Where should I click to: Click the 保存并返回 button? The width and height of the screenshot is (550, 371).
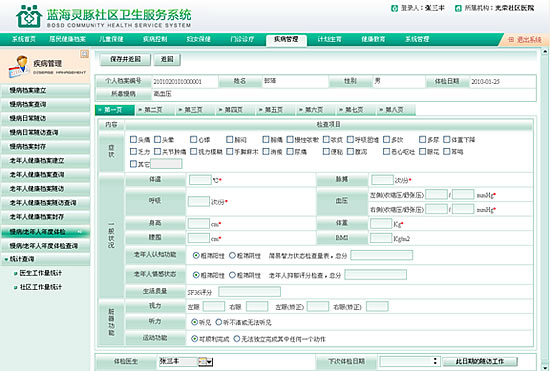coord(125,59)
